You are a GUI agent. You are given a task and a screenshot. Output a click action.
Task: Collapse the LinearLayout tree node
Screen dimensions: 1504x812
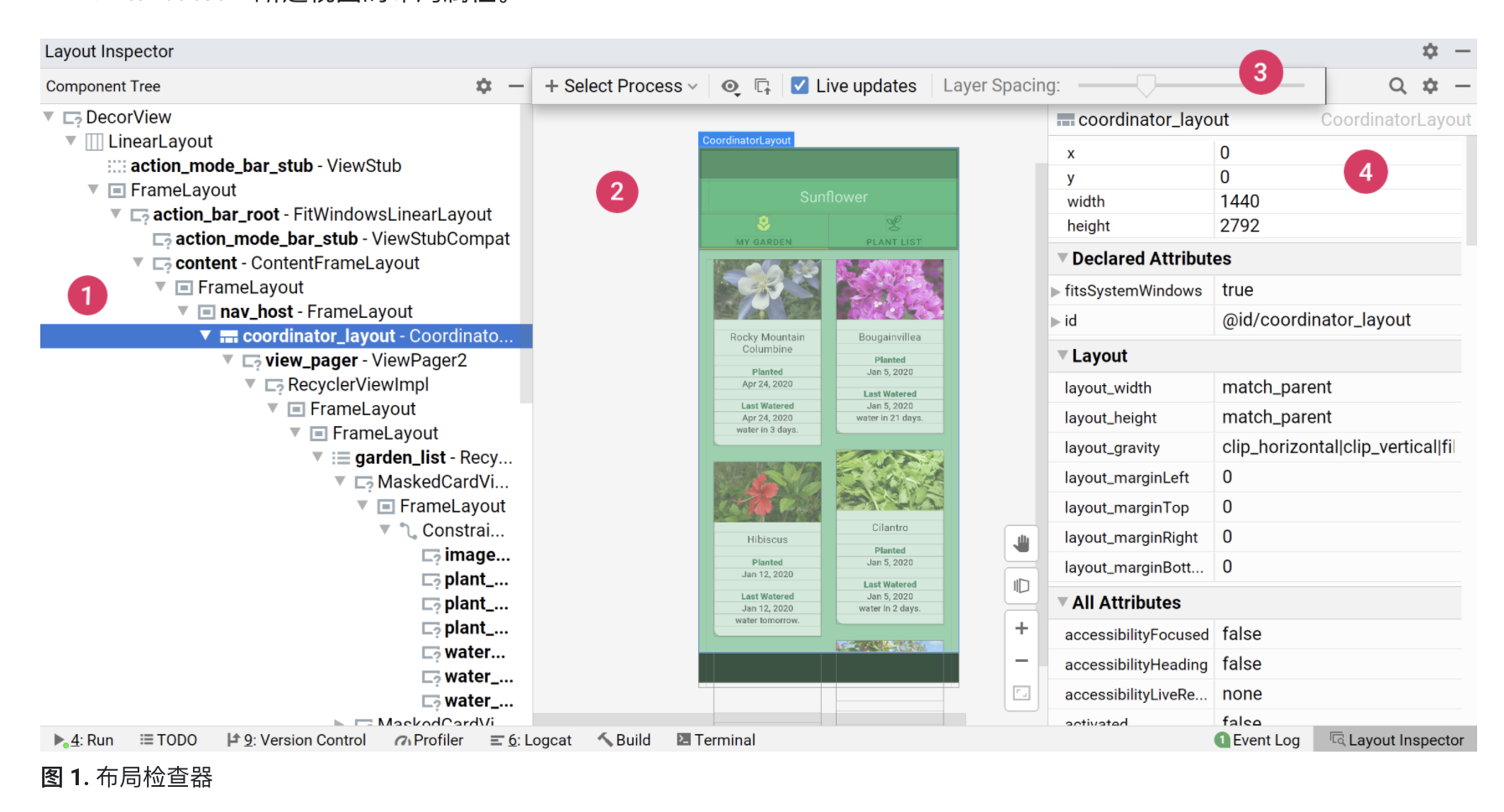(71, 141)
